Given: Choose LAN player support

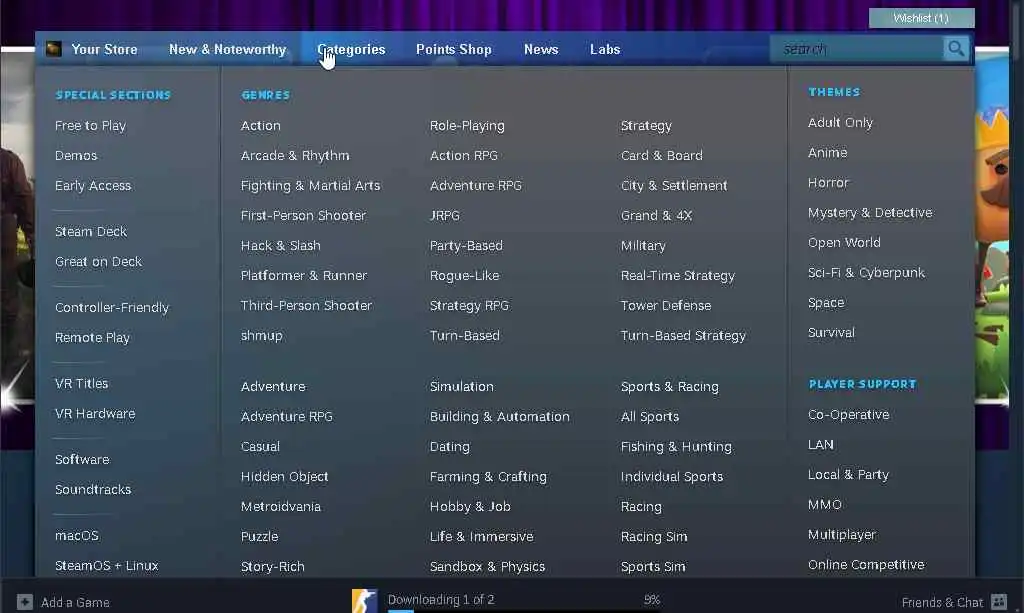Looking at the screenshot, I should tap(820, 445).
